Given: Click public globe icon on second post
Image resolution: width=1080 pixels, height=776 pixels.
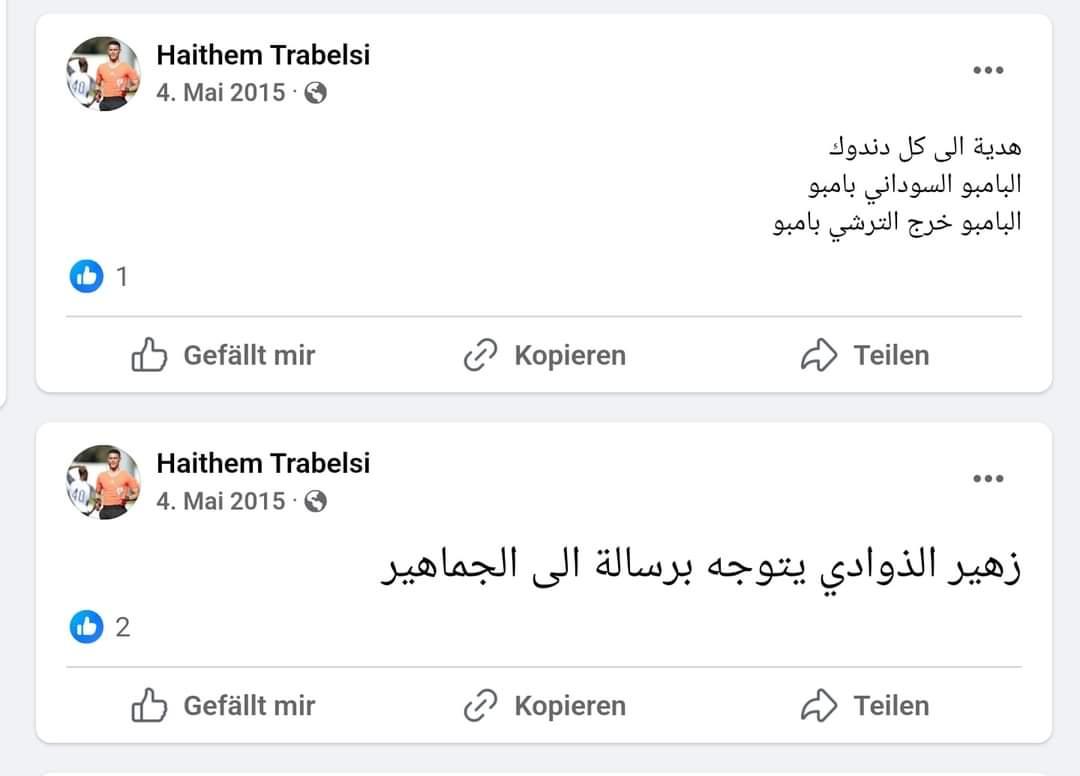Looking at the screenshot, I should (315, 501).
